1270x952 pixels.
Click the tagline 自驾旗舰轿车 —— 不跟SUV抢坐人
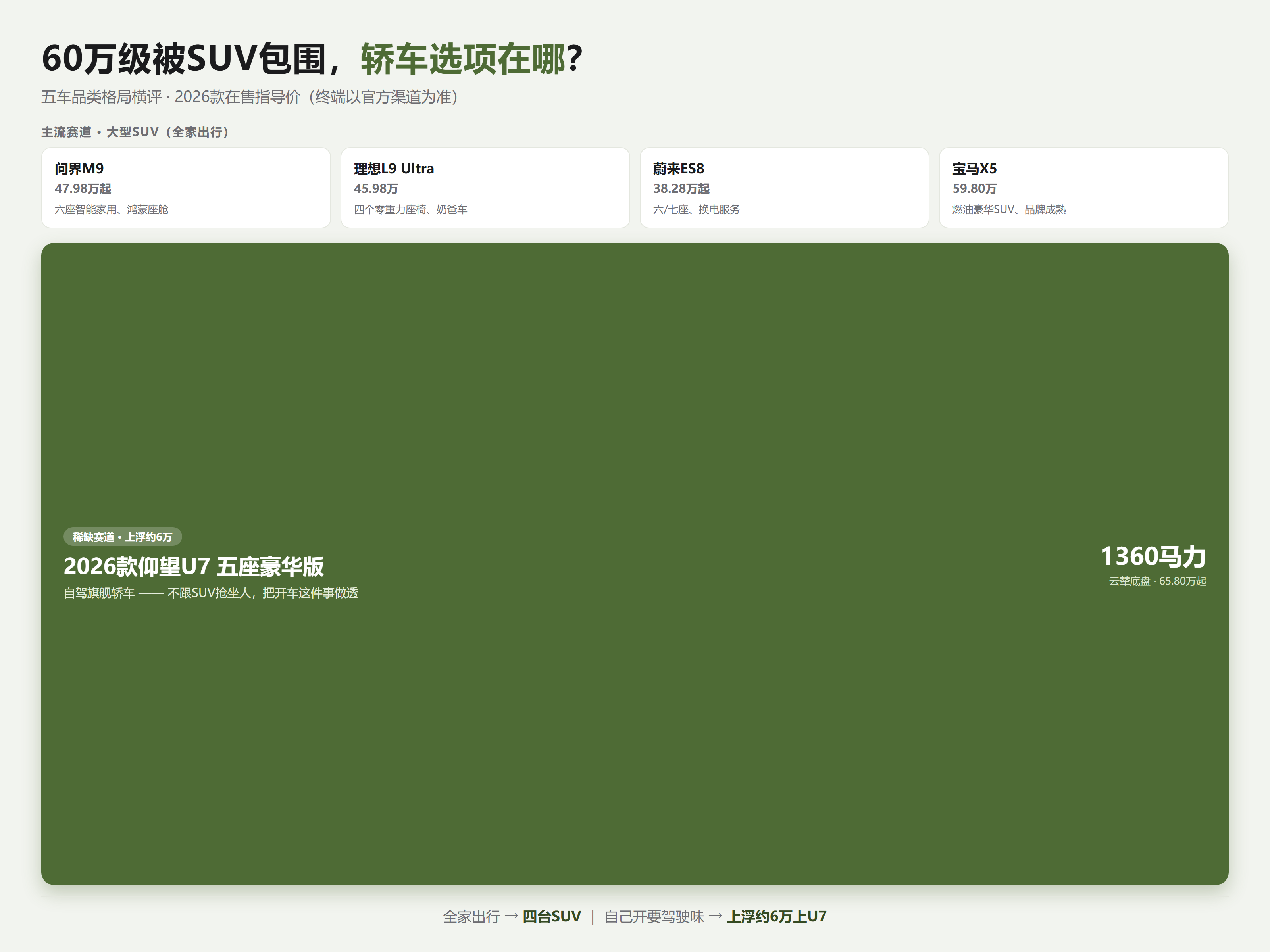(211, 593)
